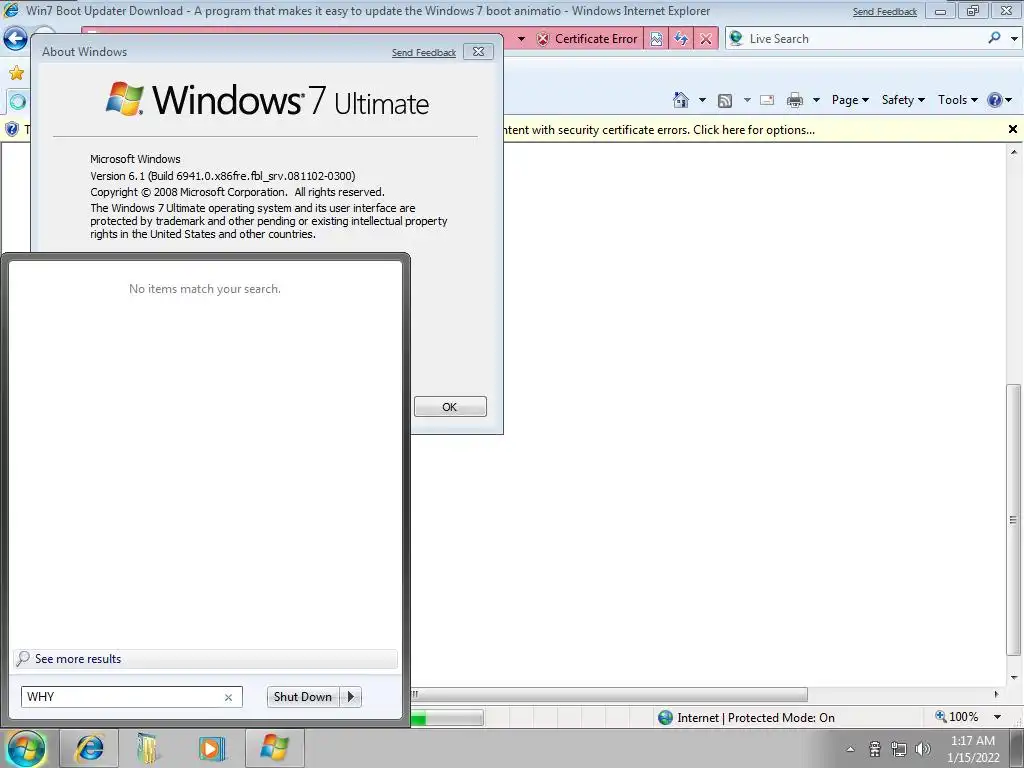Click the Home icon in command bar
The height and width of the screenshot is (768, 1024).
tap(680, 100)
